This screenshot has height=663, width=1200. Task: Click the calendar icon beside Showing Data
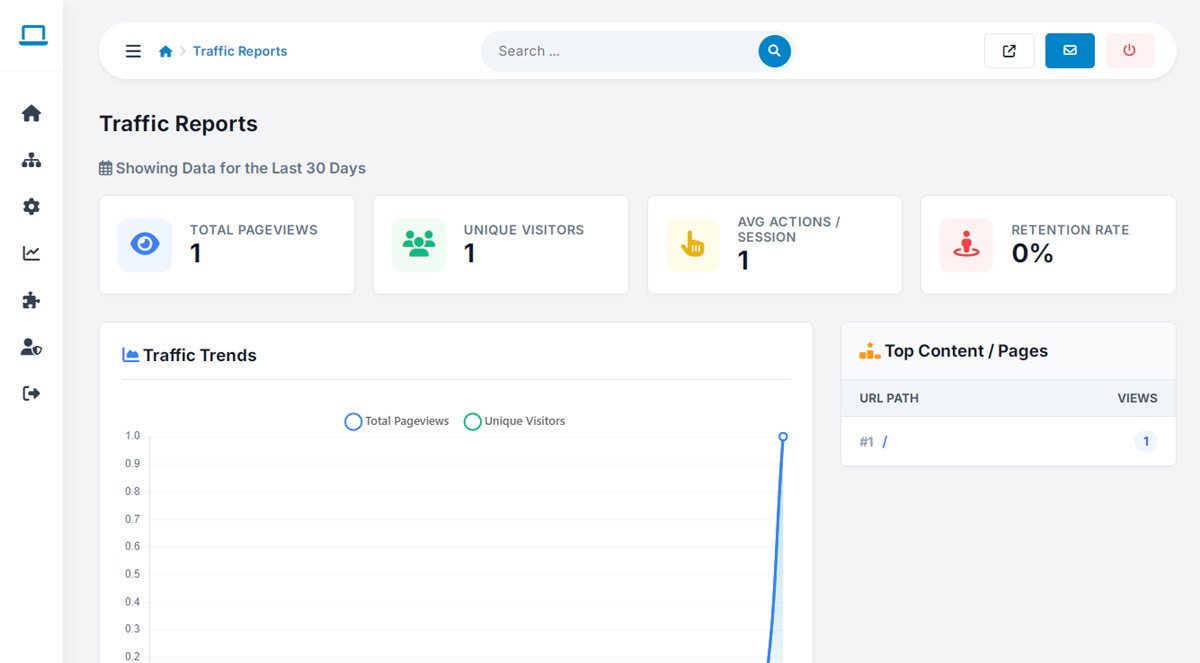tap(106, 168)
